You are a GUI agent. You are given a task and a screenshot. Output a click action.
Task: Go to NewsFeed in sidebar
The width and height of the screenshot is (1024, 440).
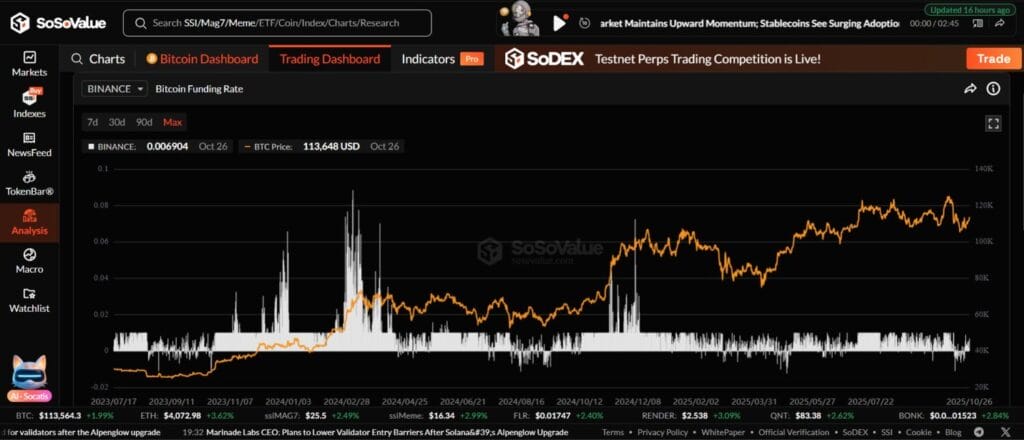pos(29,144)
